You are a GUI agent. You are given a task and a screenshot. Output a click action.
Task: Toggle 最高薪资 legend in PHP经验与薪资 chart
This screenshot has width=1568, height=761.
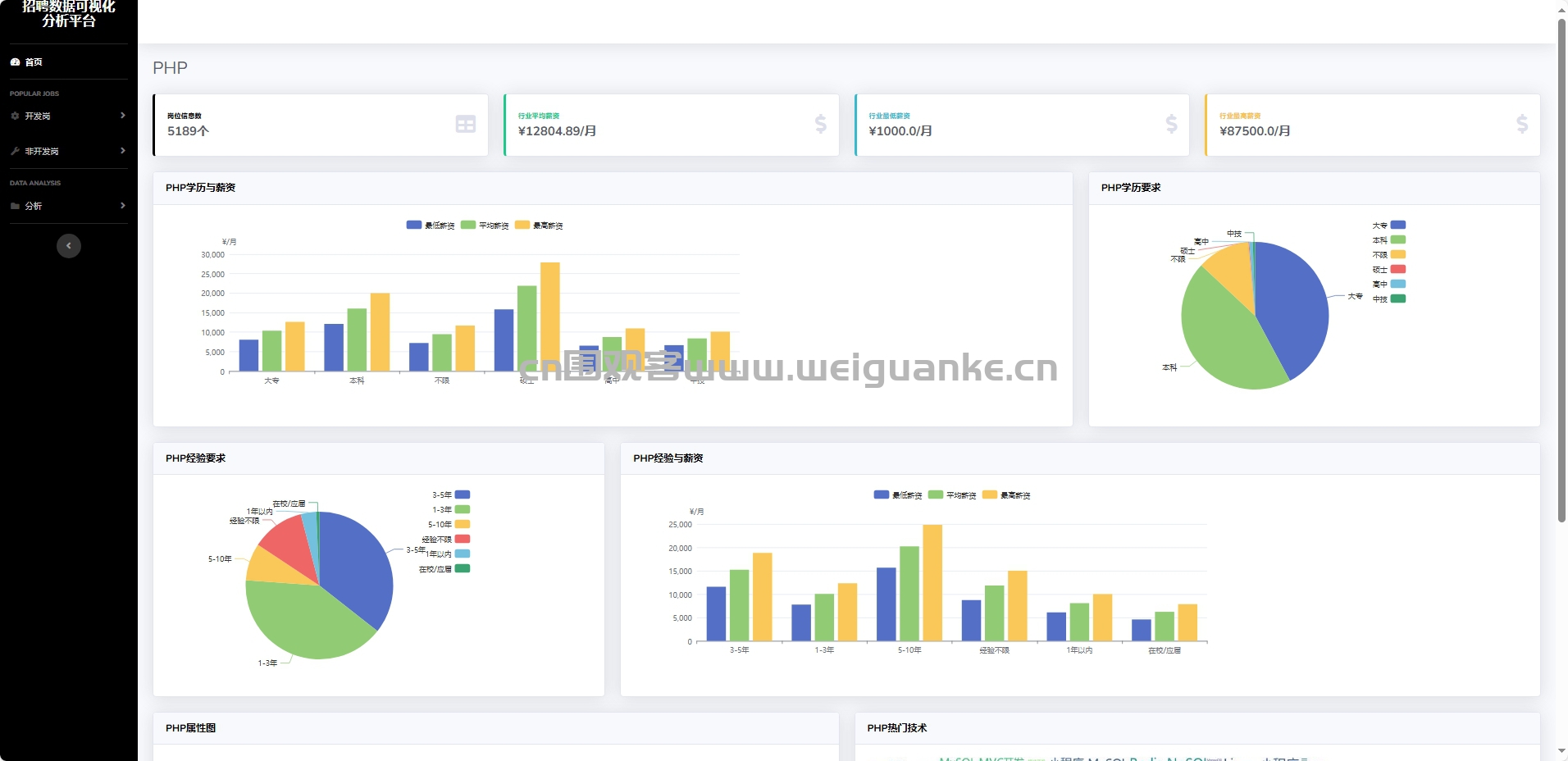click(1006, 494)
